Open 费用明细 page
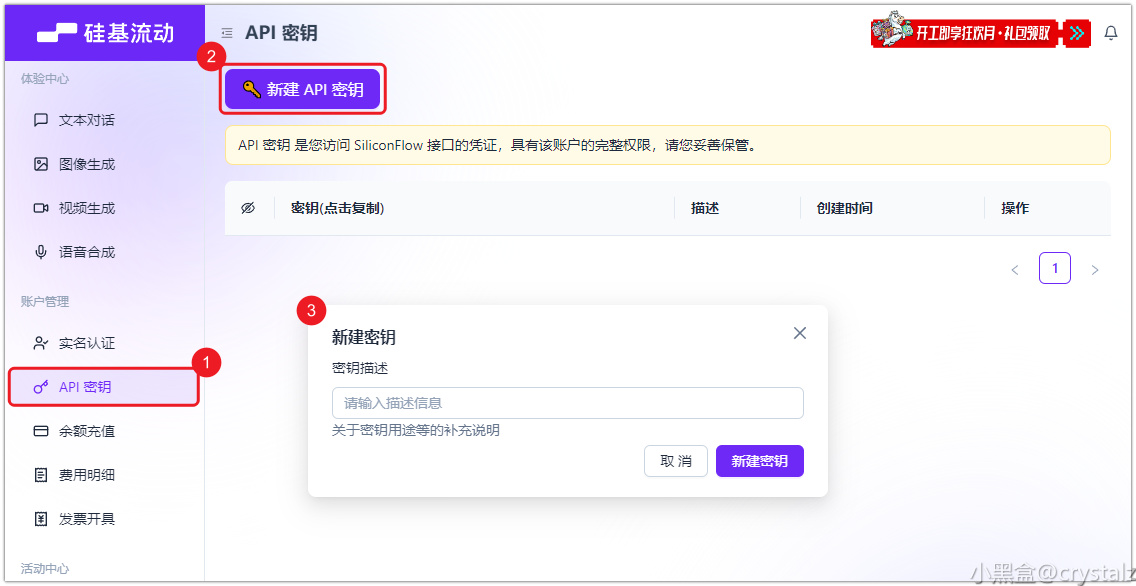This screenshot has width=1136, height=586. point(86,476)
